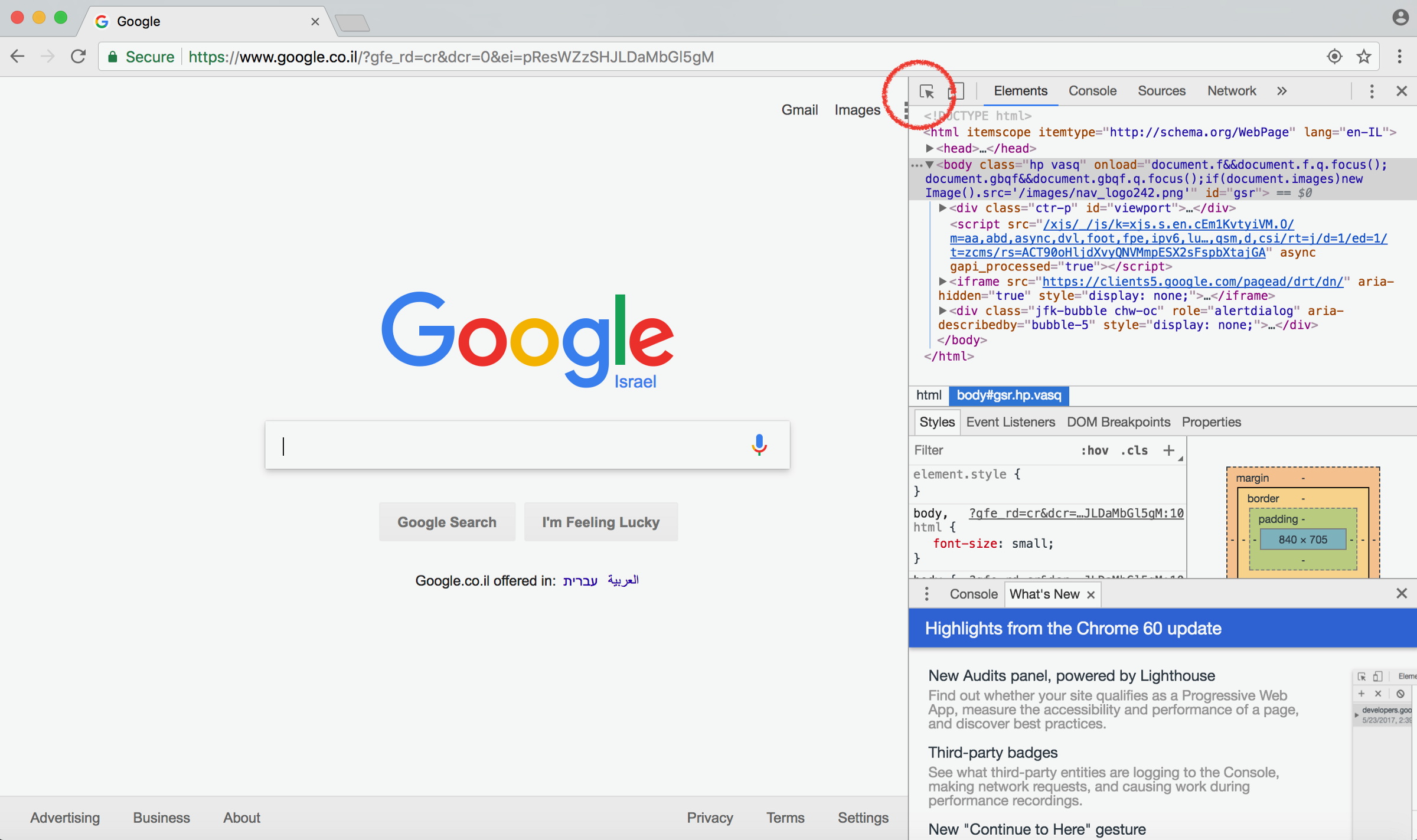The height and width of the screenshot is (840, 1417).
Task: Click the voice search microphone icon
Action: coord(759,444)
